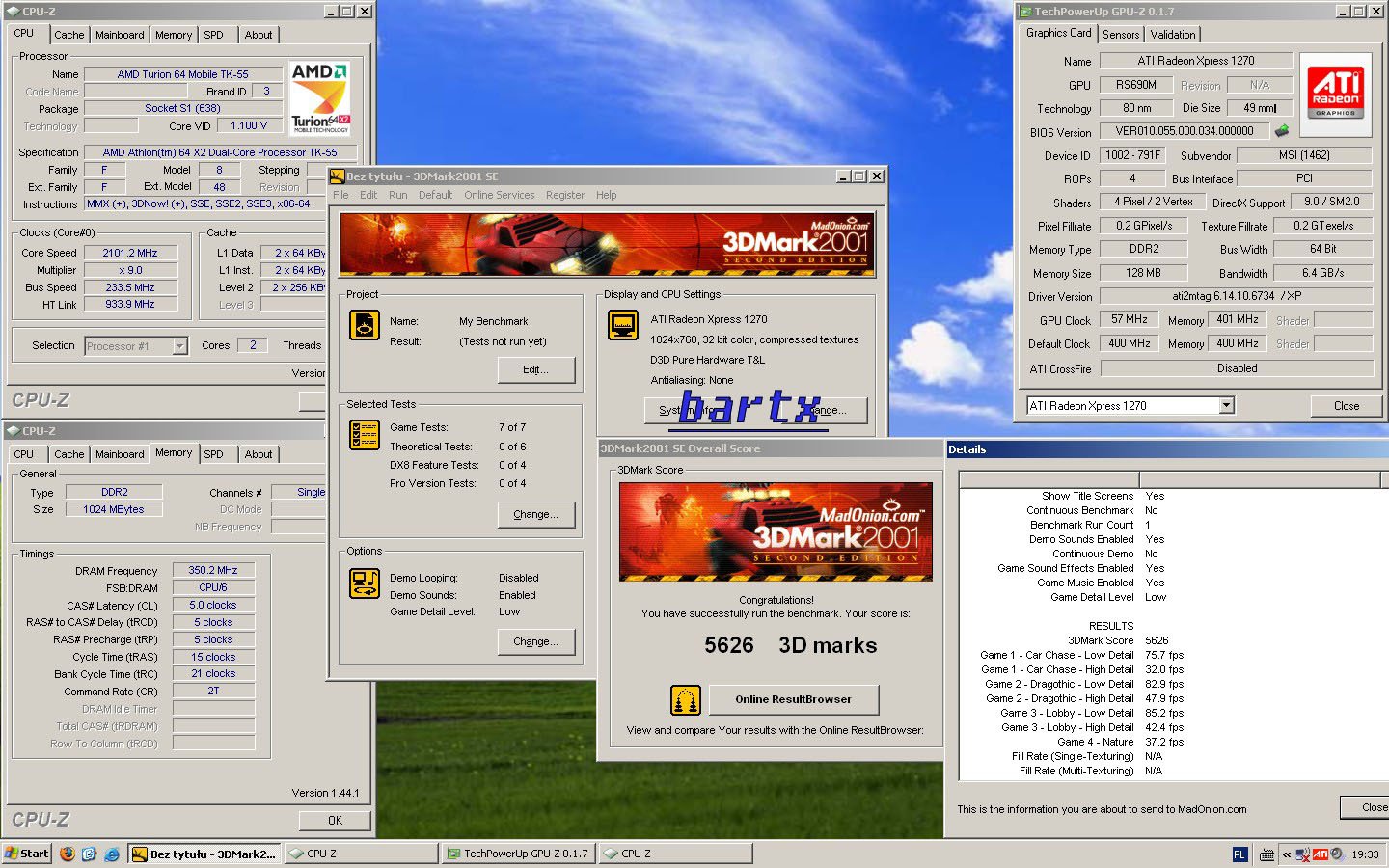Open the File menu in 3DMark2001
1389x868 pixels.
(x=340, y=195)
